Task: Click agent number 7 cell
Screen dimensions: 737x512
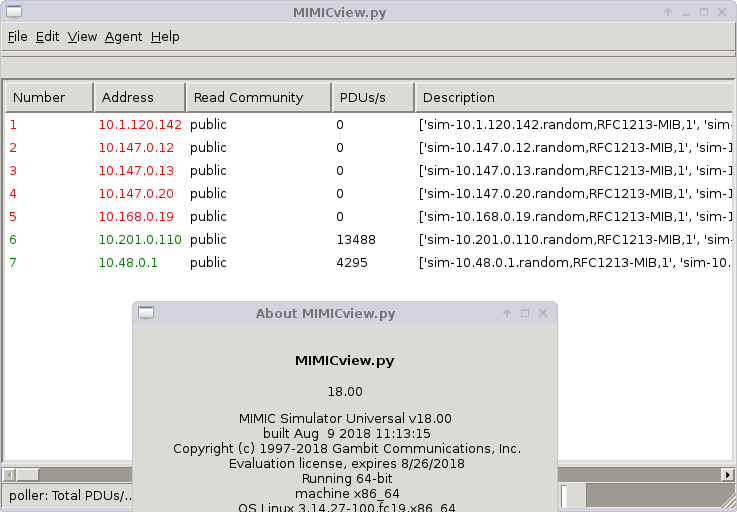Action: pyautogui.click(x=13, y=263)
